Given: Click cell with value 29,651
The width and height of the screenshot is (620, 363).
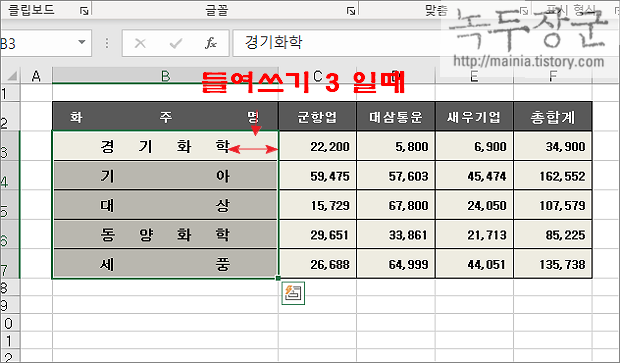Looking at the screenshot, I should pyautogui.click(x=318, y=234).
